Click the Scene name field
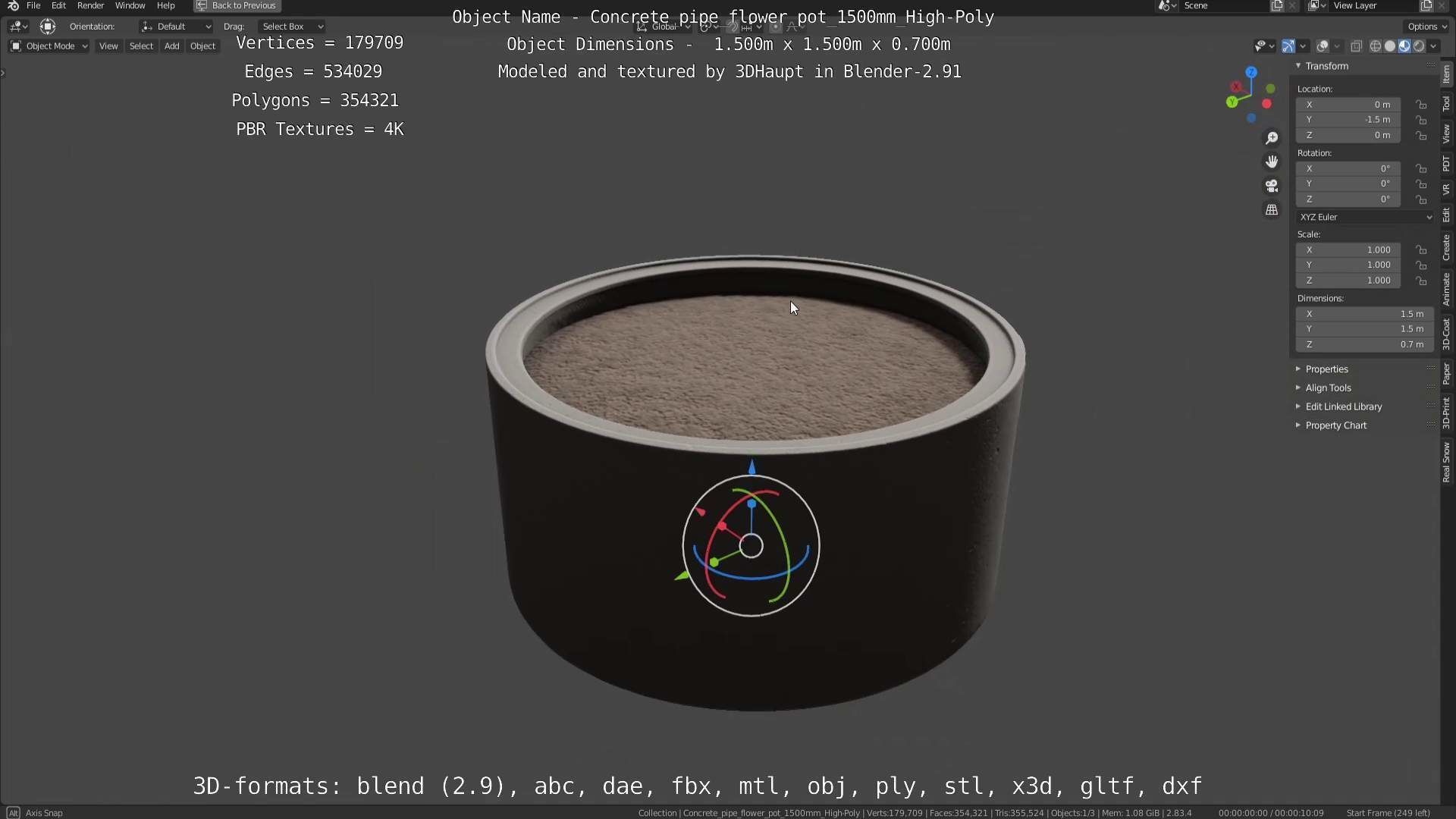The width and height of the screenshot is (1456, 819). tap(1224, 5)
